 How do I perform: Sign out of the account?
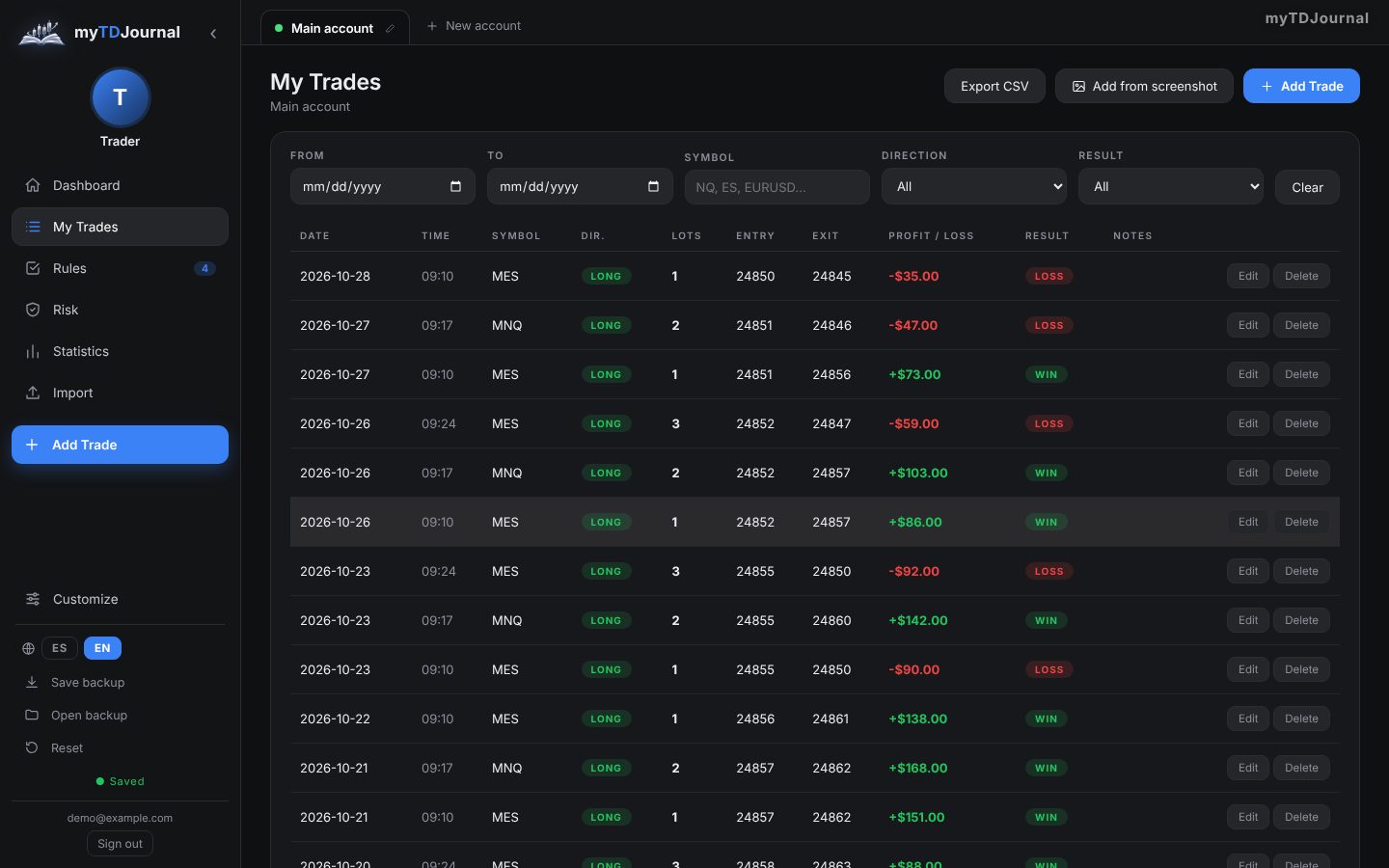click(120, 844)
